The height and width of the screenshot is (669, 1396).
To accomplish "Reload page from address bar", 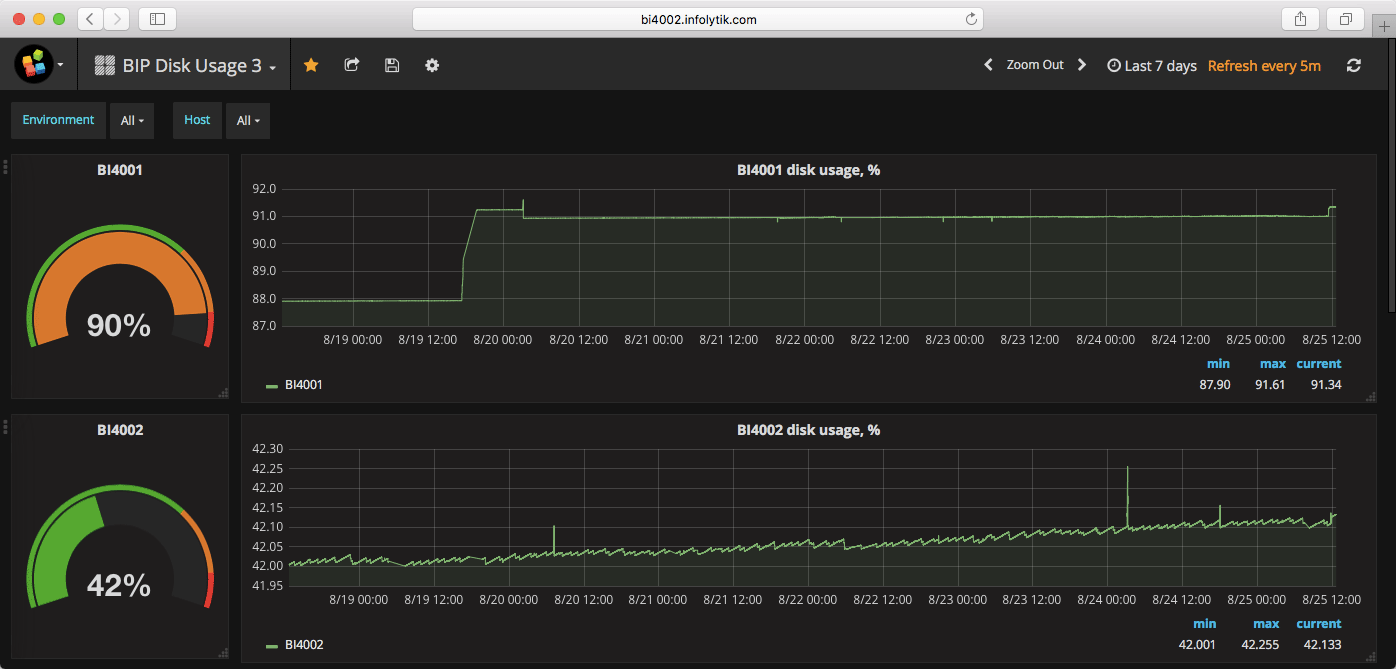I will click(x=970, y=18).
